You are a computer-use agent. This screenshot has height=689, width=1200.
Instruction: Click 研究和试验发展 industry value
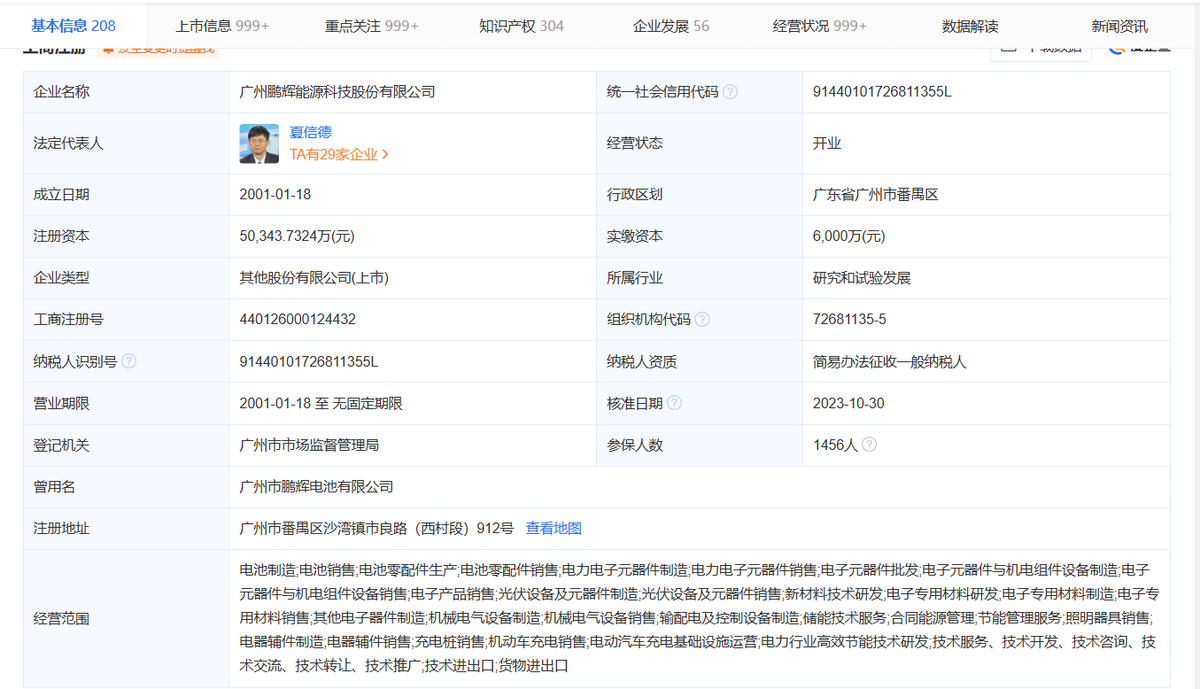[862, 278]
